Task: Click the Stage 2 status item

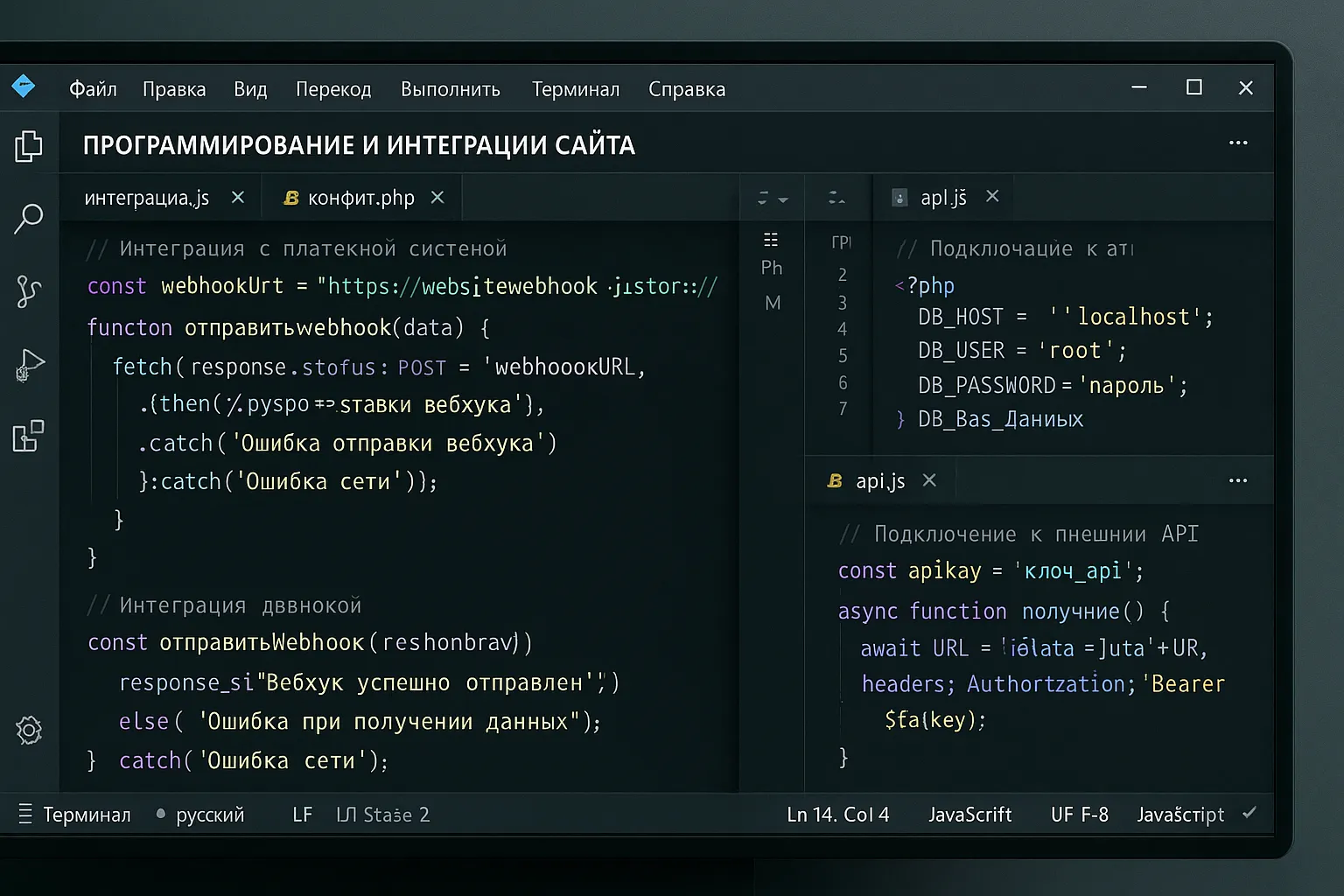Action: (383, 815)
